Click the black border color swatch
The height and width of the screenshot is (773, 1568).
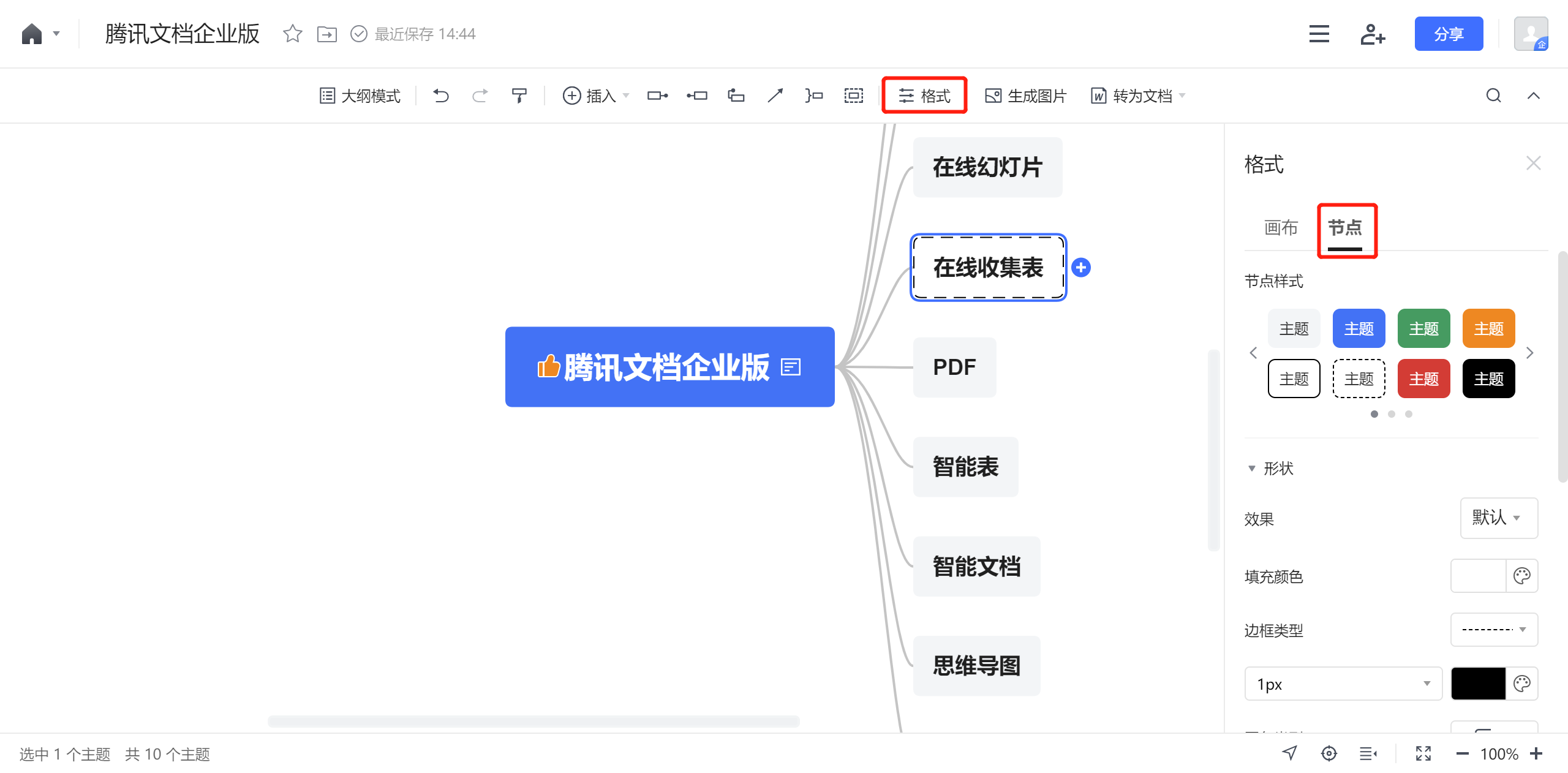pyautogui.click(x=1477, y=684)
